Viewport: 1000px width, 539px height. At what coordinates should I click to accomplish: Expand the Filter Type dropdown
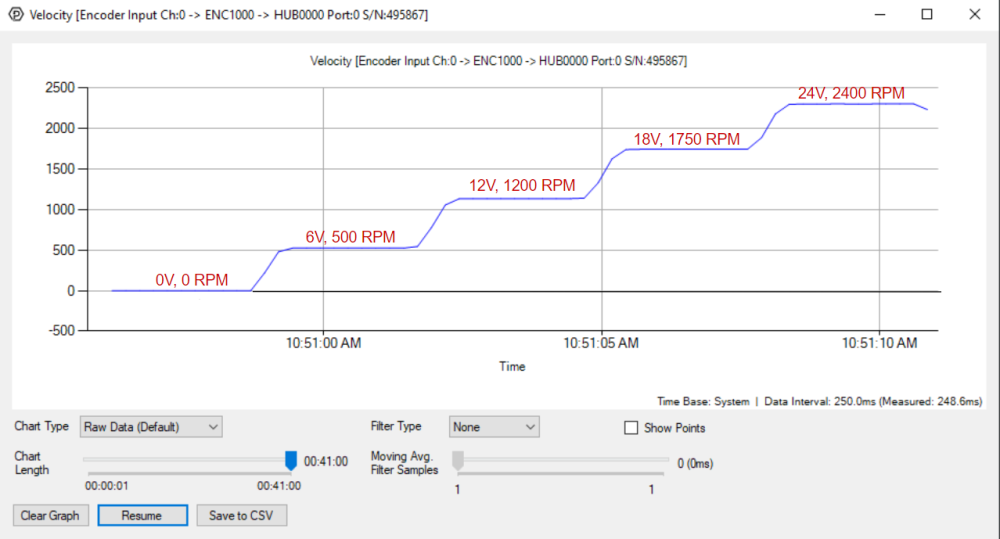[494, 427]
